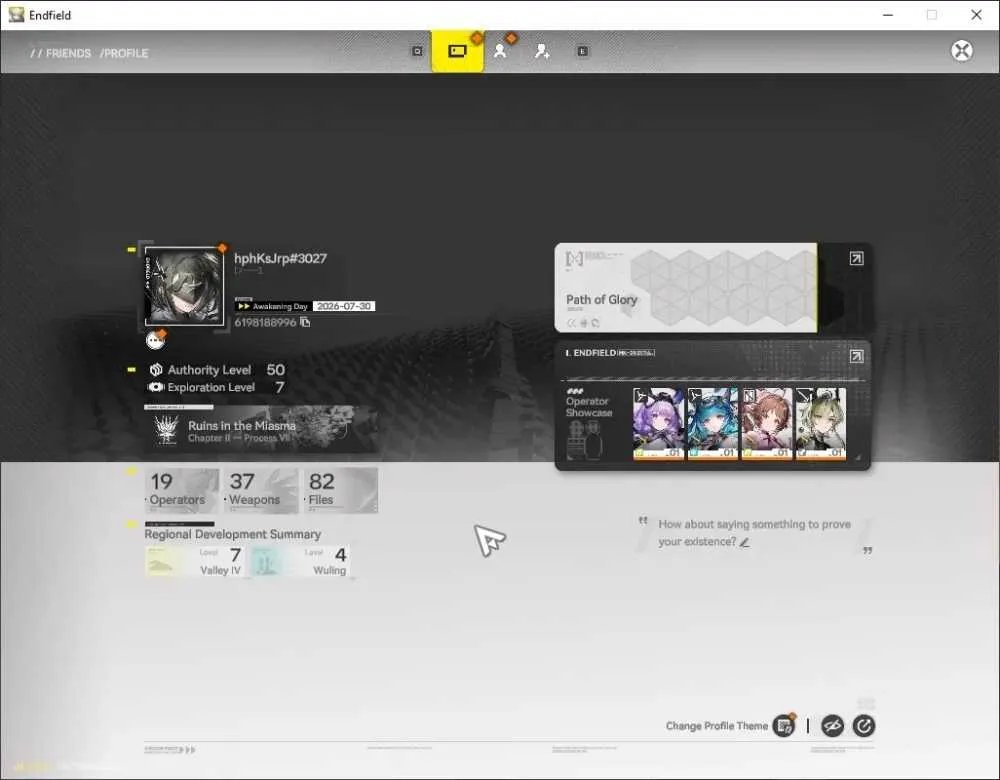The height and width of the screenshot is (780, 1000).
Task: Open the 19 Operators stat tile
Action: [182, 490]
